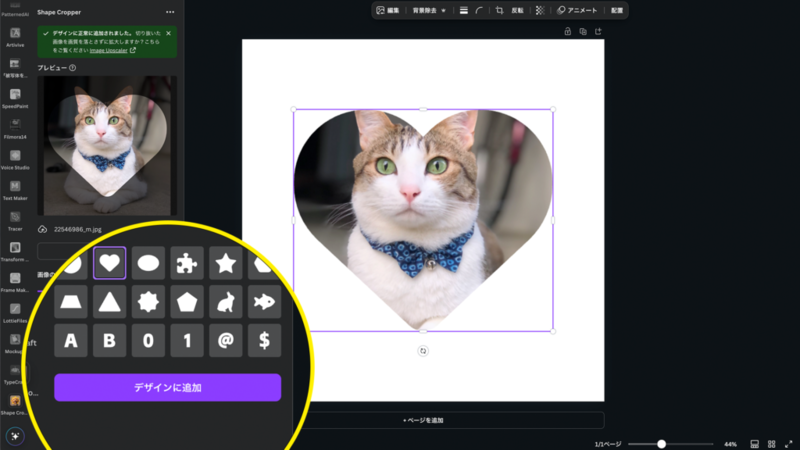Select the number 1 crop shape

click(187, 340)
